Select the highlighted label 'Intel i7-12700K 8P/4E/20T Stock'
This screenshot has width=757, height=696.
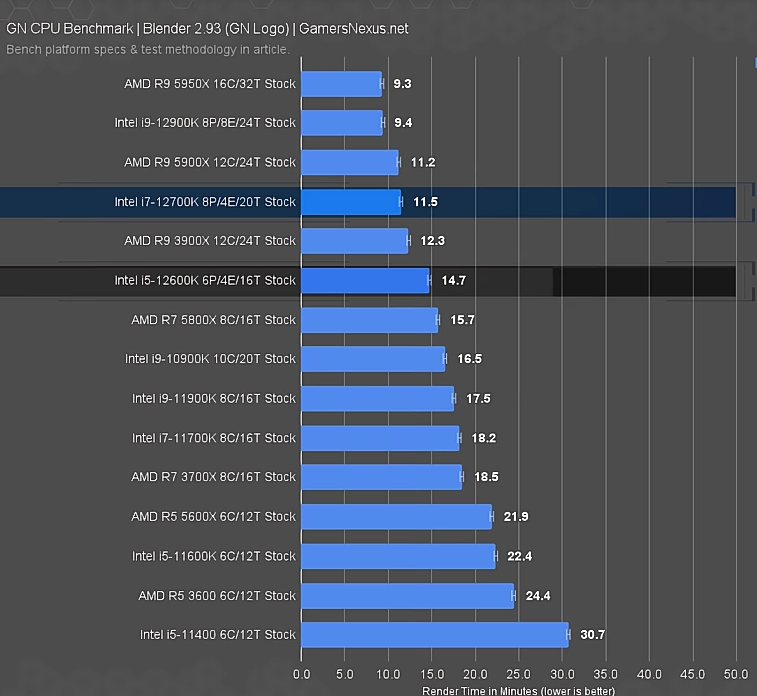pyautogui.click(x=205, y=202)
